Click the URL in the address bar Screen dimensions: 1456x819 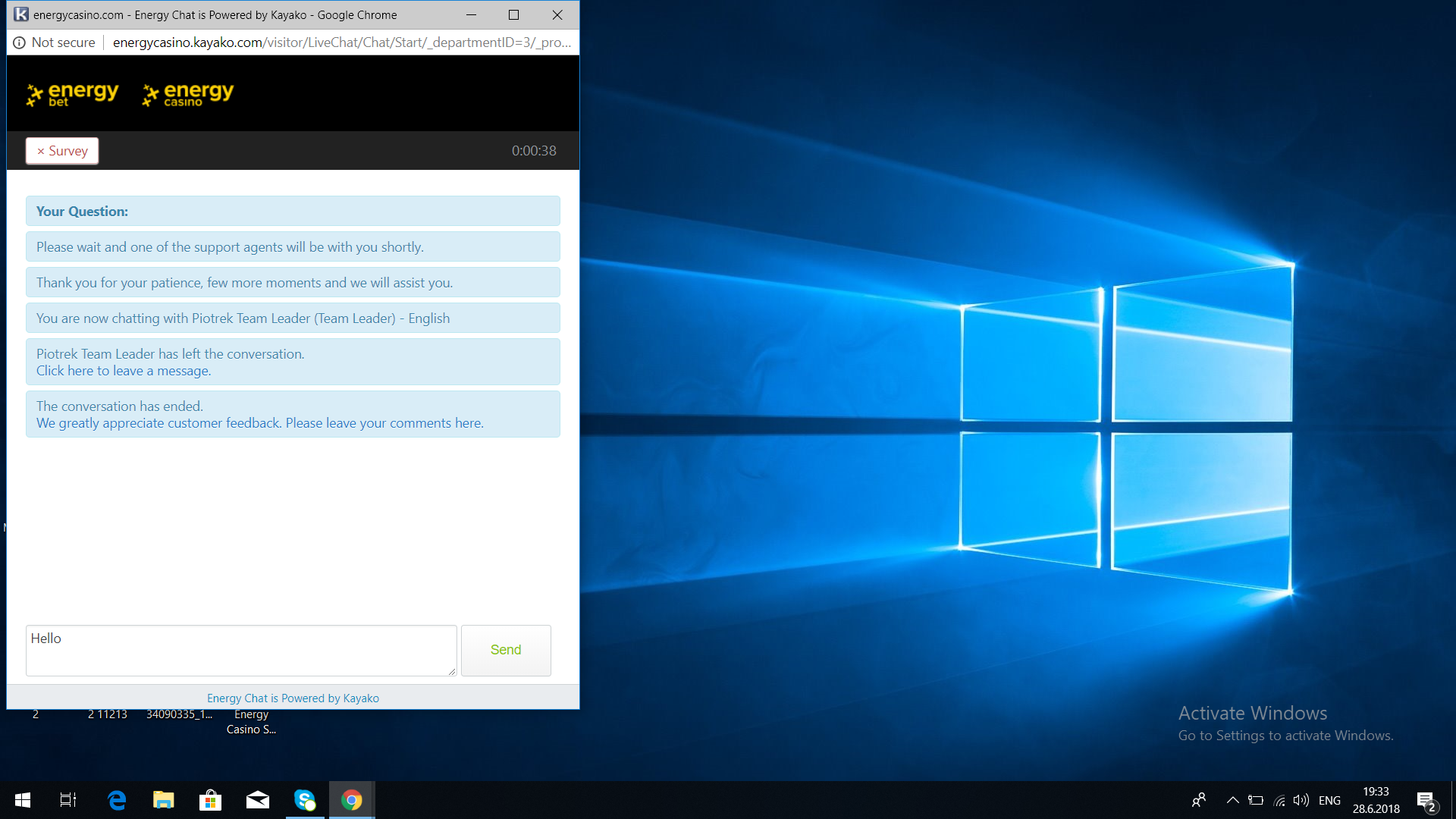pos(341,42)
